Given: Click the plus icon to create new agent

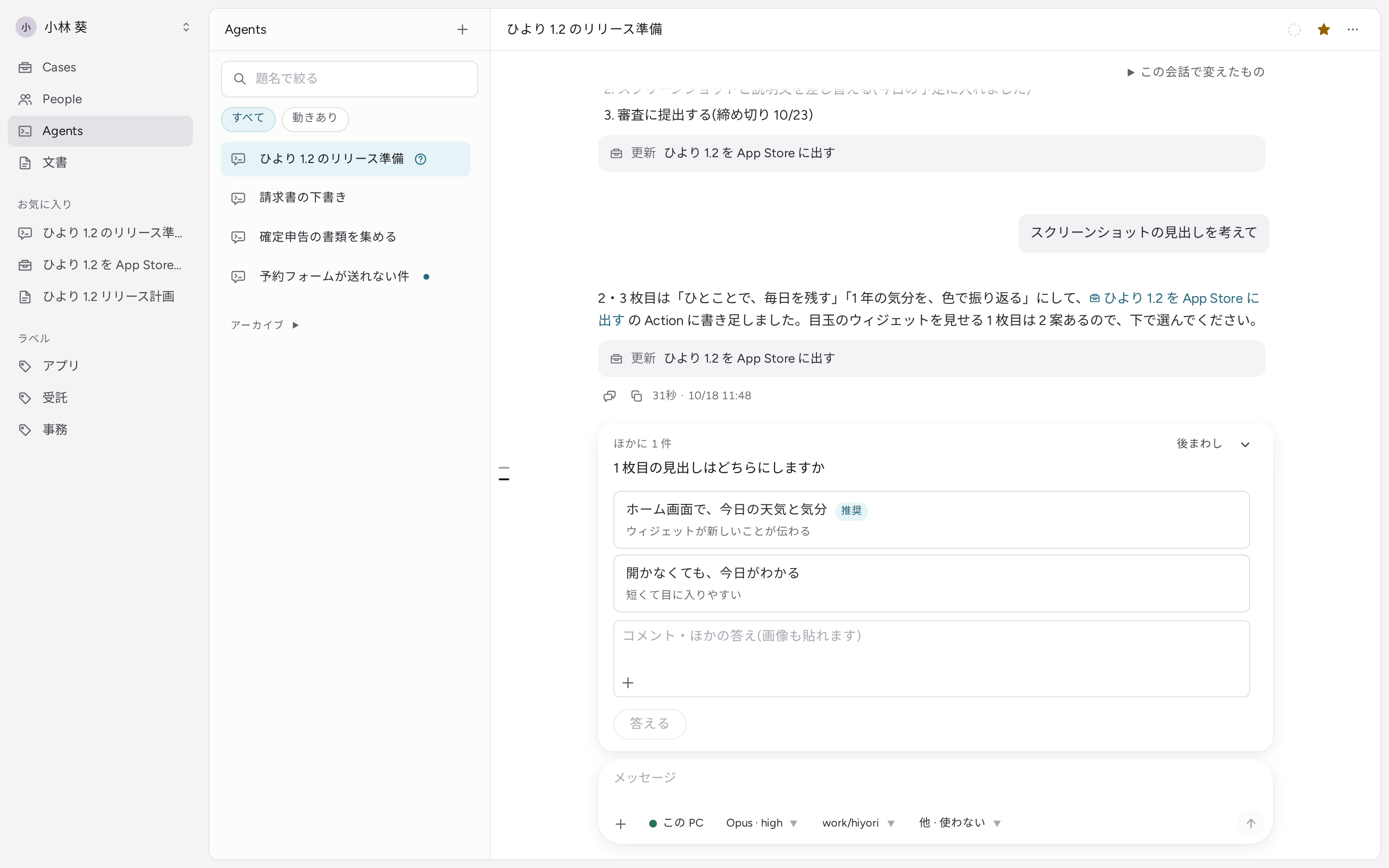Looking at the screenshot, I should pyautogui.click(x=462, y=29).
